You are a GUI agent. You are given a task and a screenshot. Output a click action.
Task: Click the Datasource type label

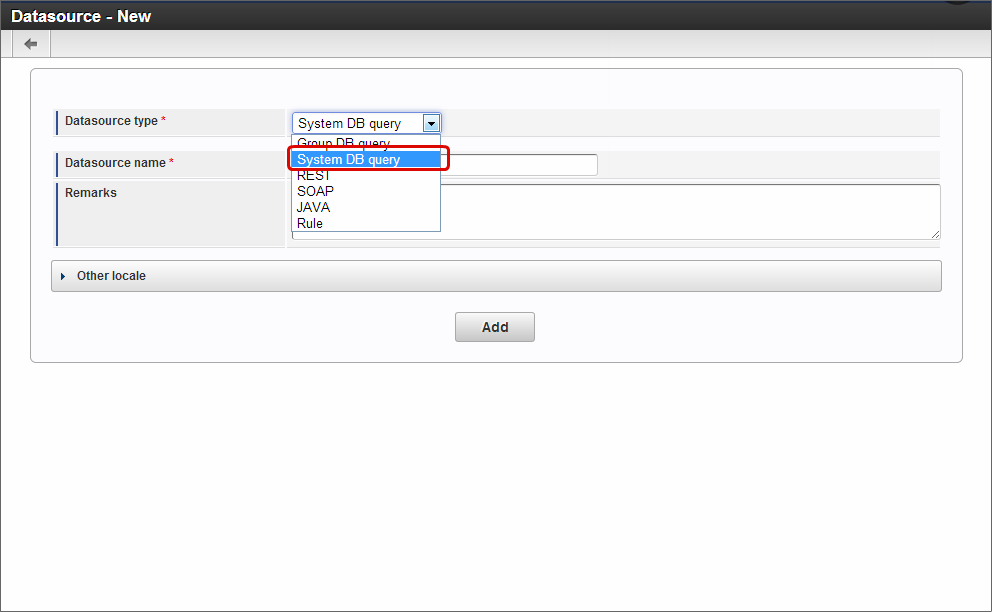pyautogui.click(x=111, y=121)
